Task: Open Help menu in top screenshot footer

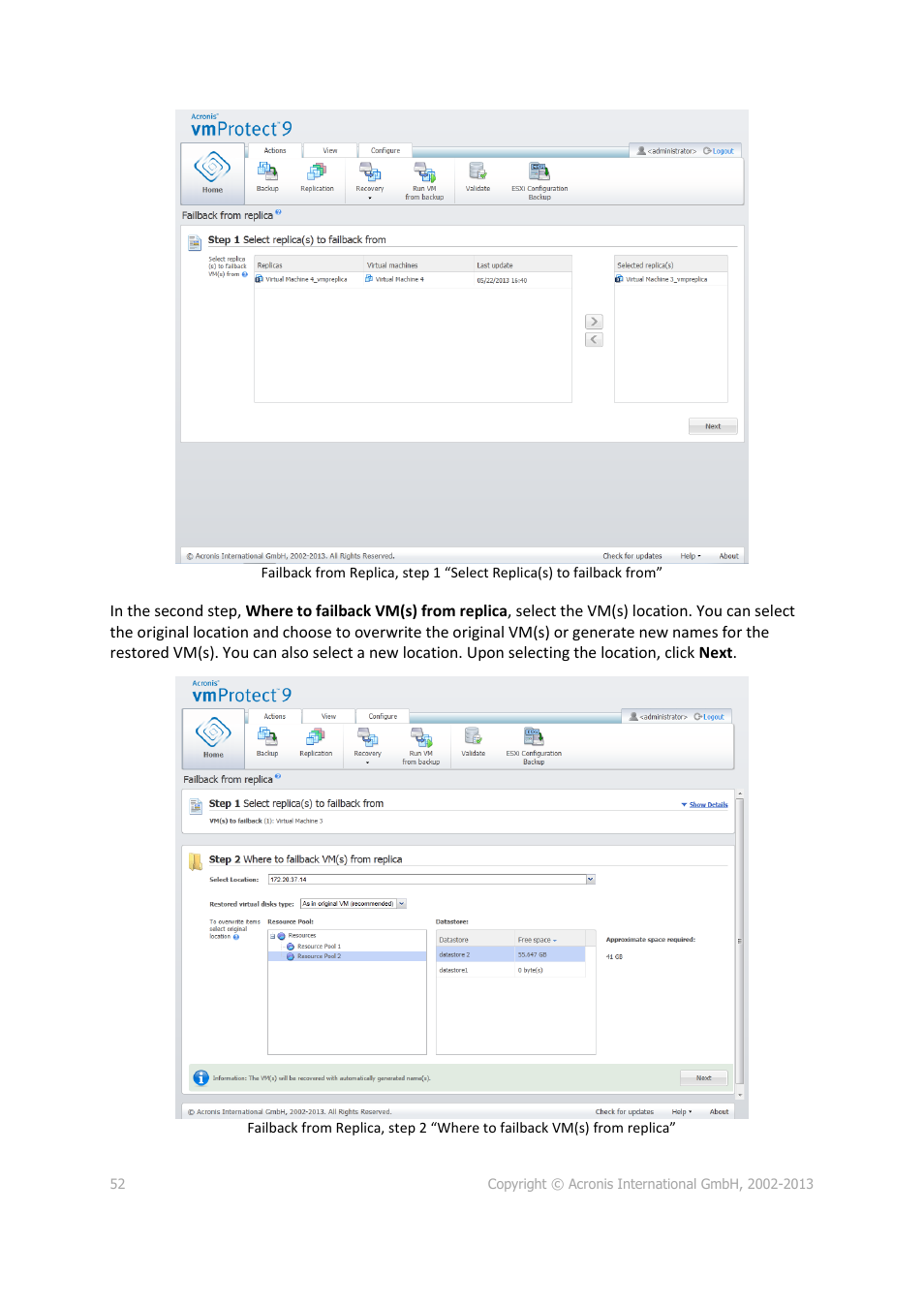Action: point(691,556)
